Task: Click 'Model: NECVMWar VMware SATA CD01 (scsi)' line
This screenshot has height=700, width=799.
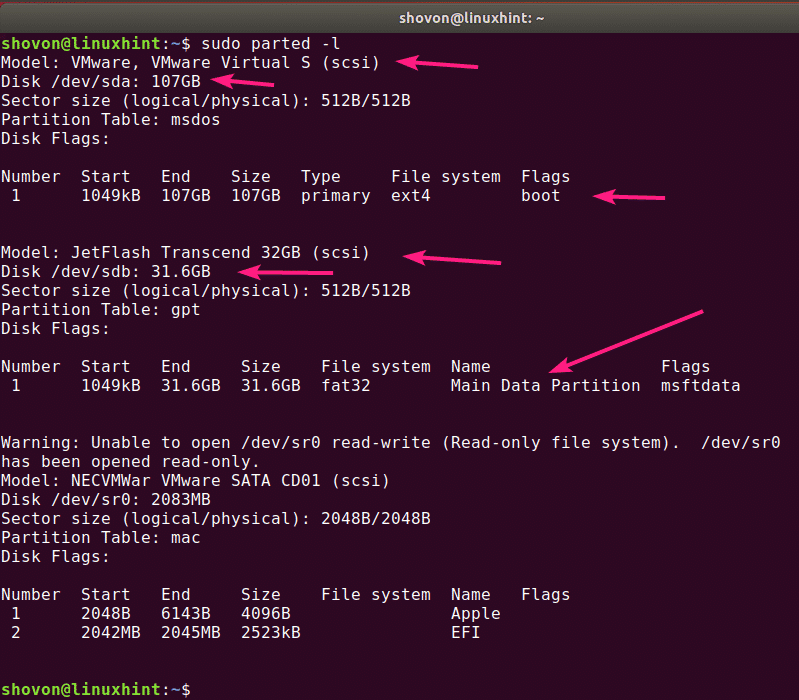Action: tap(195, 480)
